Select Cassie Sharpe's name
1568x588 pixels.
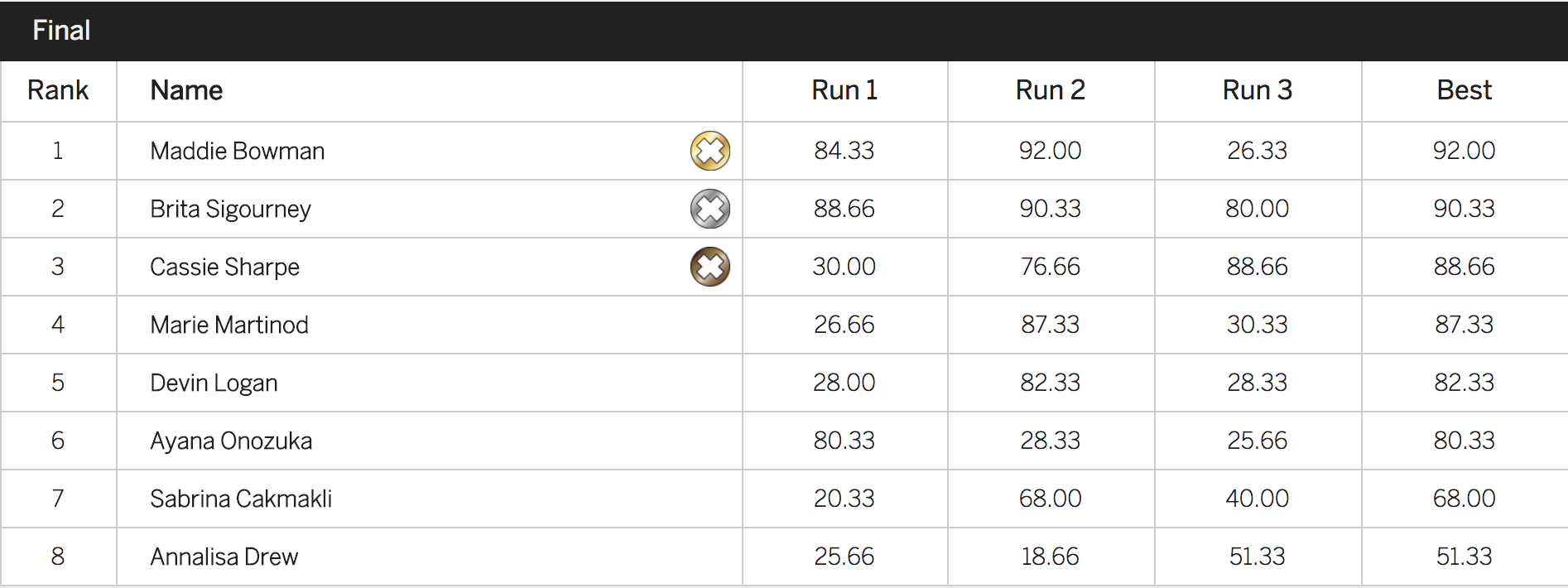224,267
